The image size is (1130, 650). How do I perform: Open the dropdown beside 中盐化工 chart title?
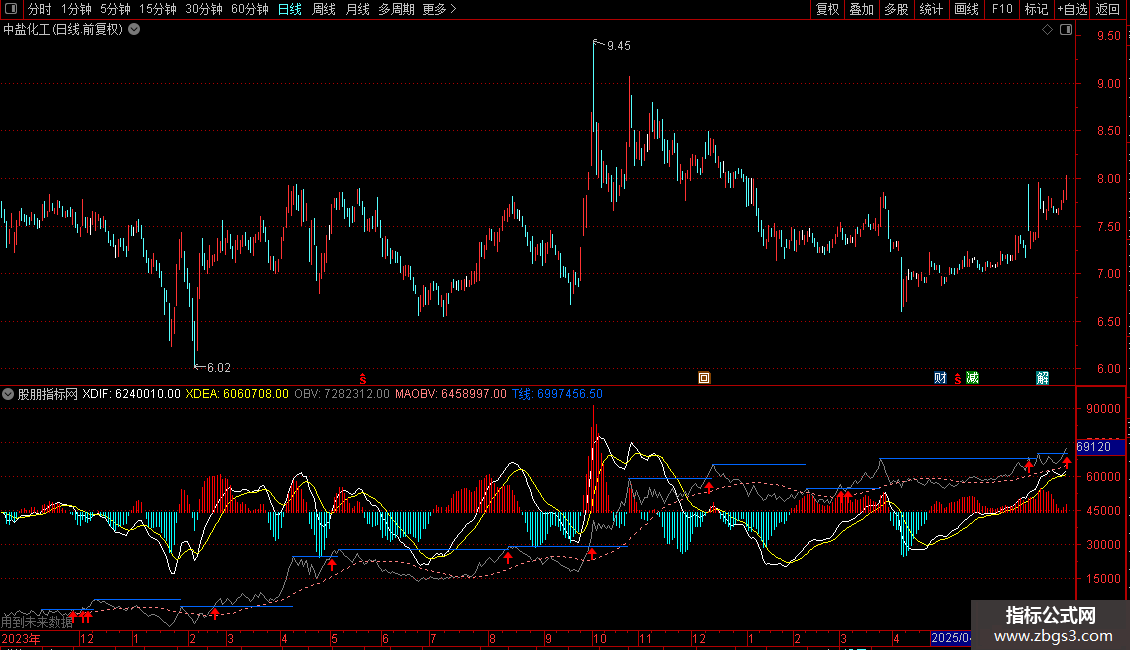pyautogui.click(x=134, y=30)
